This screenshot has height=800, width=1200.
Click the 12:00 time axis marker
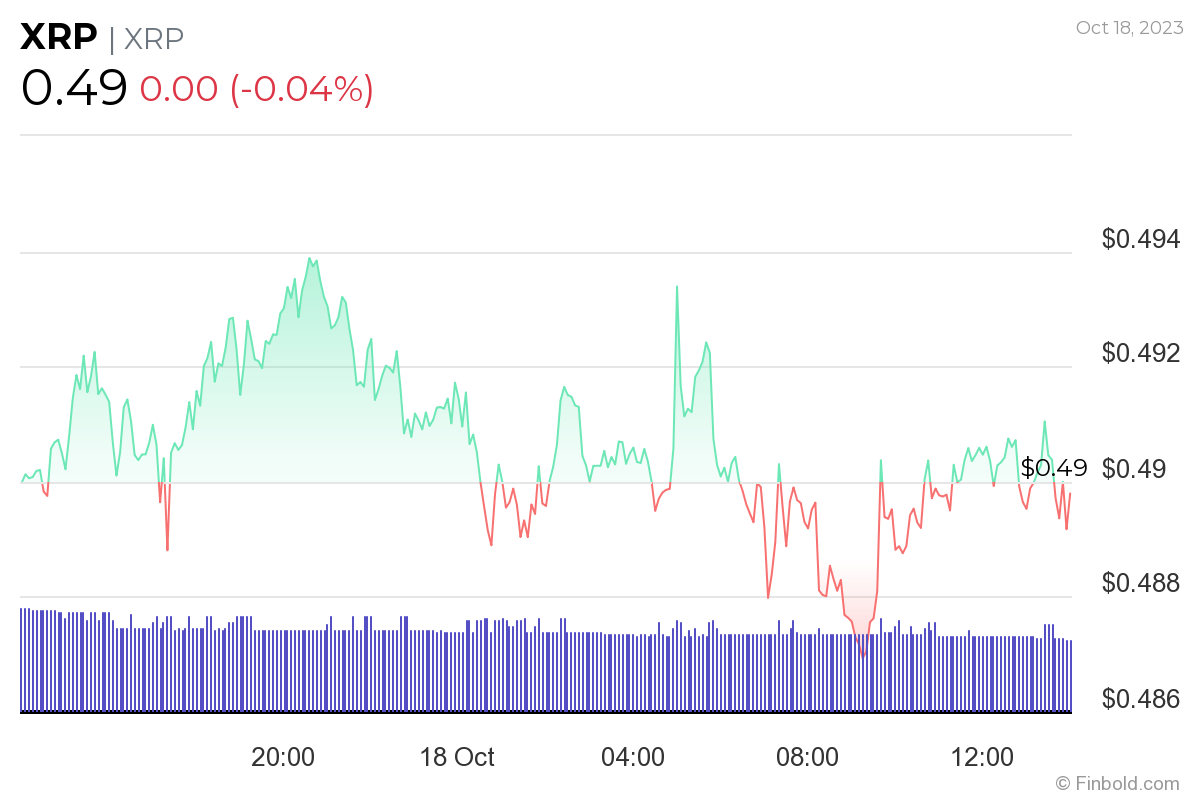tap(981, 757)
